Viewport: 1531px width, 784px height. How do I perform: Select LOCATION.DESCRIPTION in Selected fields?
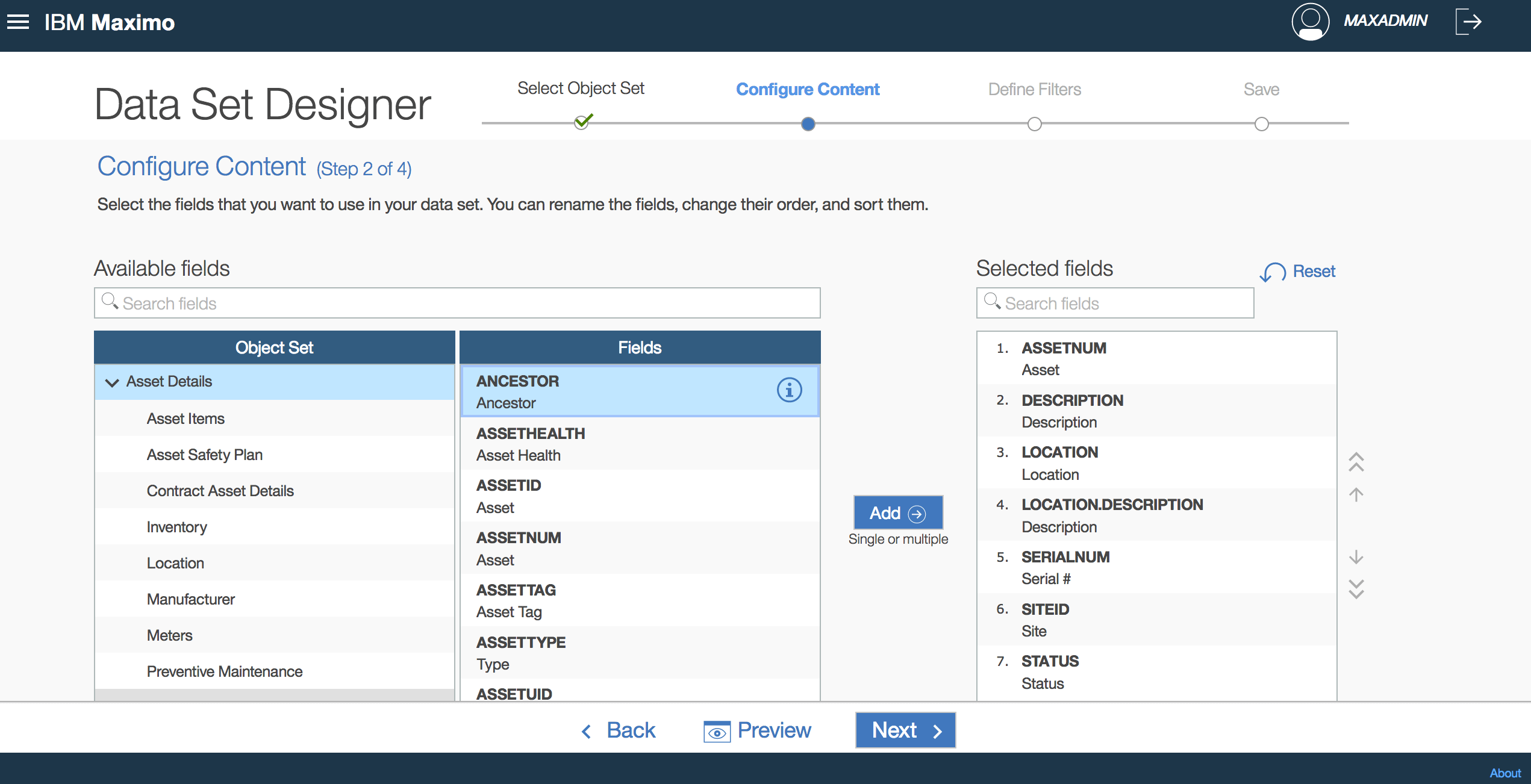(1156, 515)
